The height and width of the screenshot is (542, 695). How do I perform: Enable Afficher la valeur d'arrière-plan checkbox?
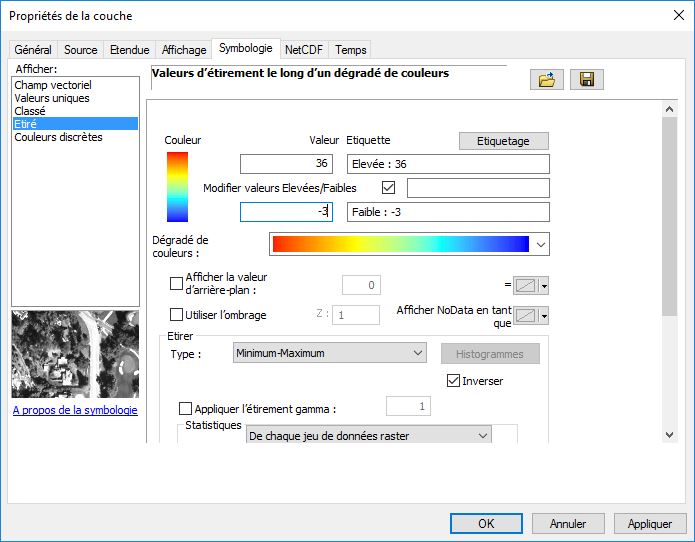[177, 284]
